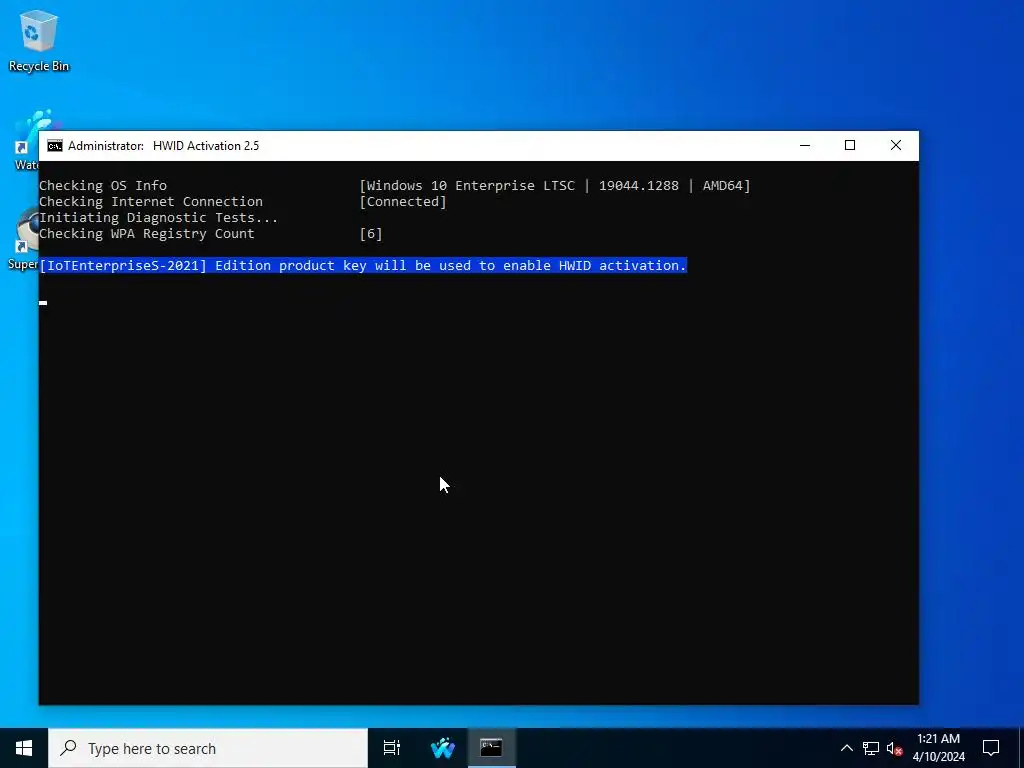1024x768 pixels.
Task: Show hidden system tray icons
Action: click(x=846, y=748)
